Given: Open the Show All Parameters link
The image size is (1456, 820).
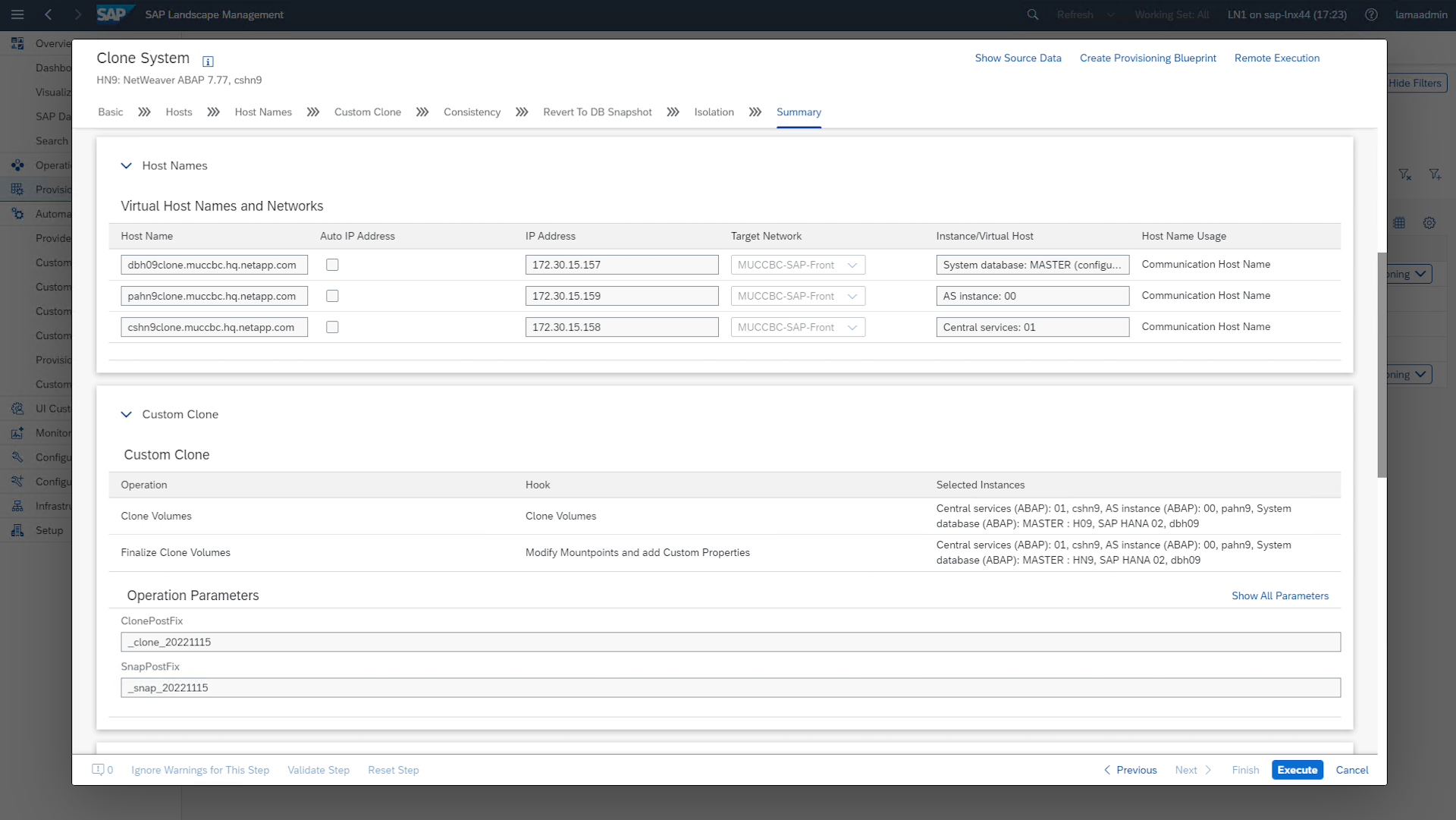Looking at the screenshot, I should click(x=1279, y=595).
